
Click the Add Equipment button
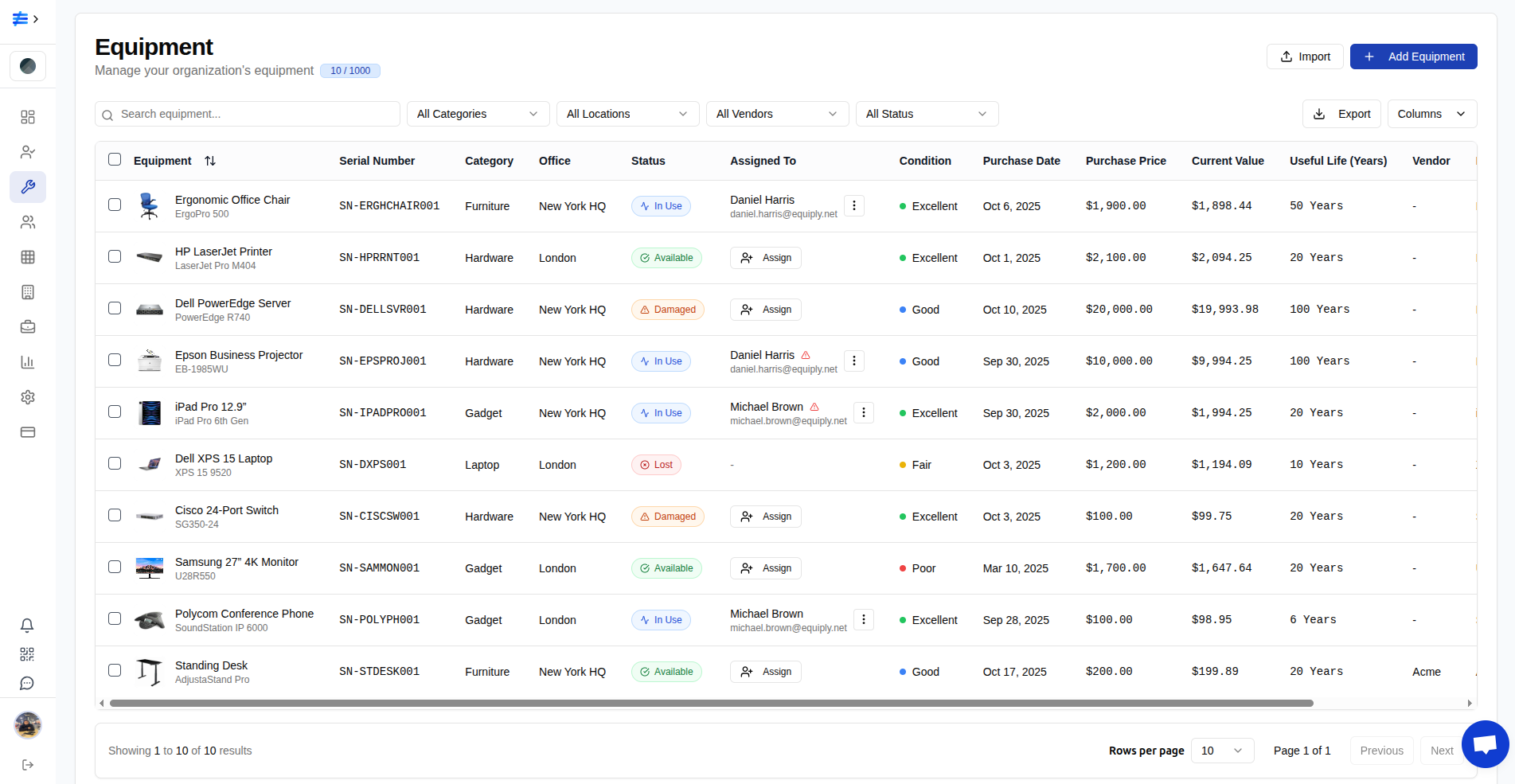pyautogui.click(x=1413, y=57)
